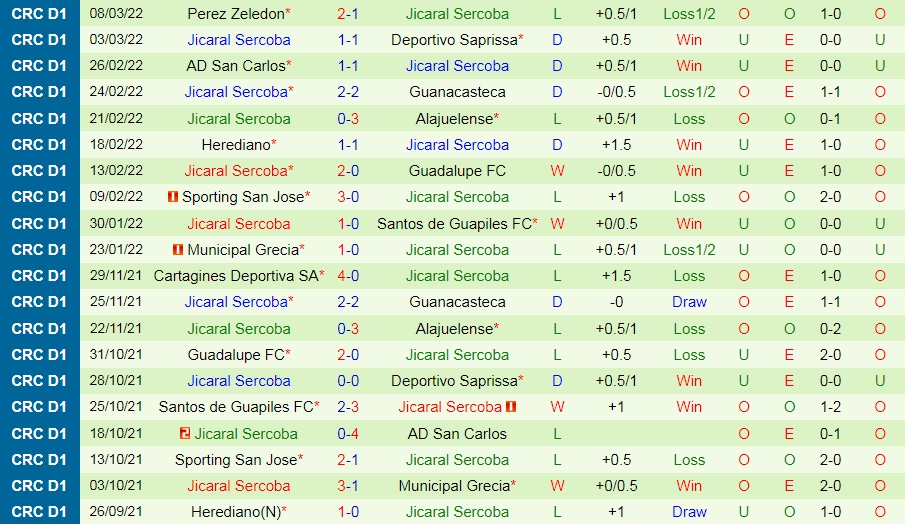905x524 pixels.
Task: Click the 3-0 Sporting San Jose score
Action: coord(348,197)
